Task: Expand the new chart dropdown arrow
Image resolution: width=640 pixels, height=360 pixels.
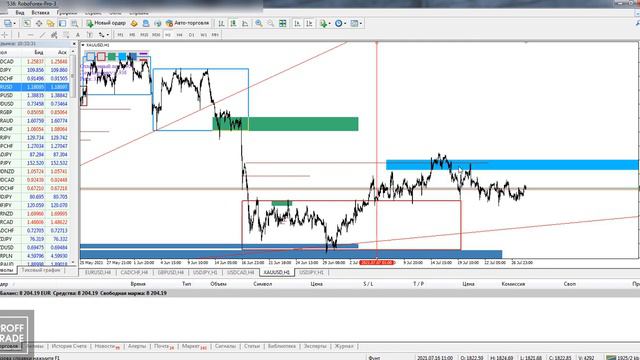Action: point(14,24)
